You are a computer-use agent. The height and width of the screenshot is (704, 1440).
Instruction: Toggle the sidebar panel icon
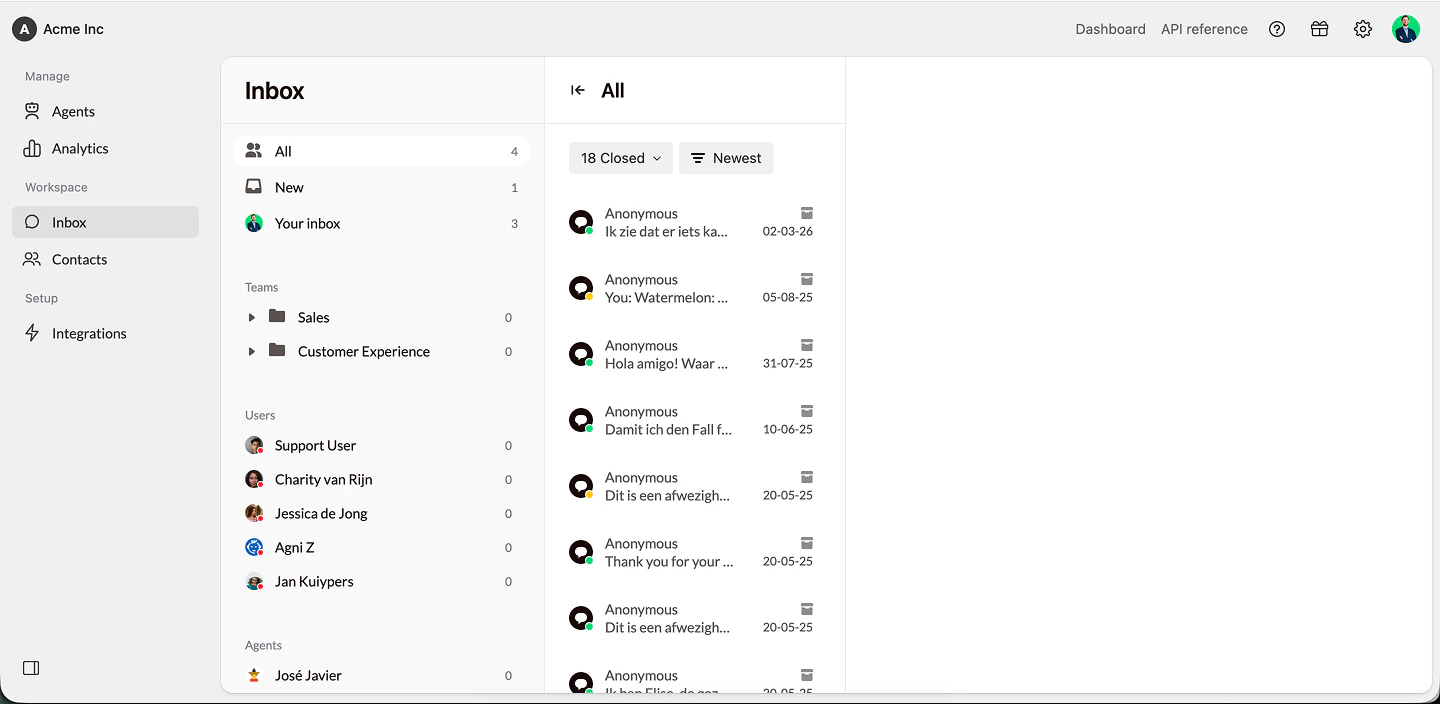pos(31,668)
